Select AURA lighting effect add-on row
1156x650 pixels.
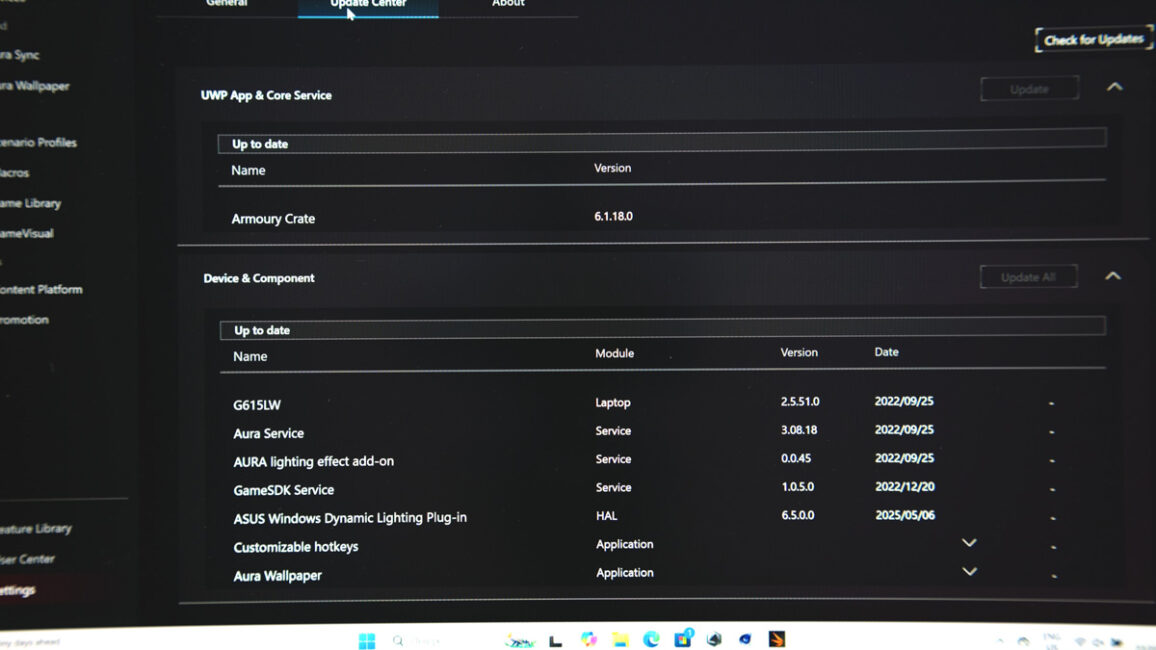(313, 461)
